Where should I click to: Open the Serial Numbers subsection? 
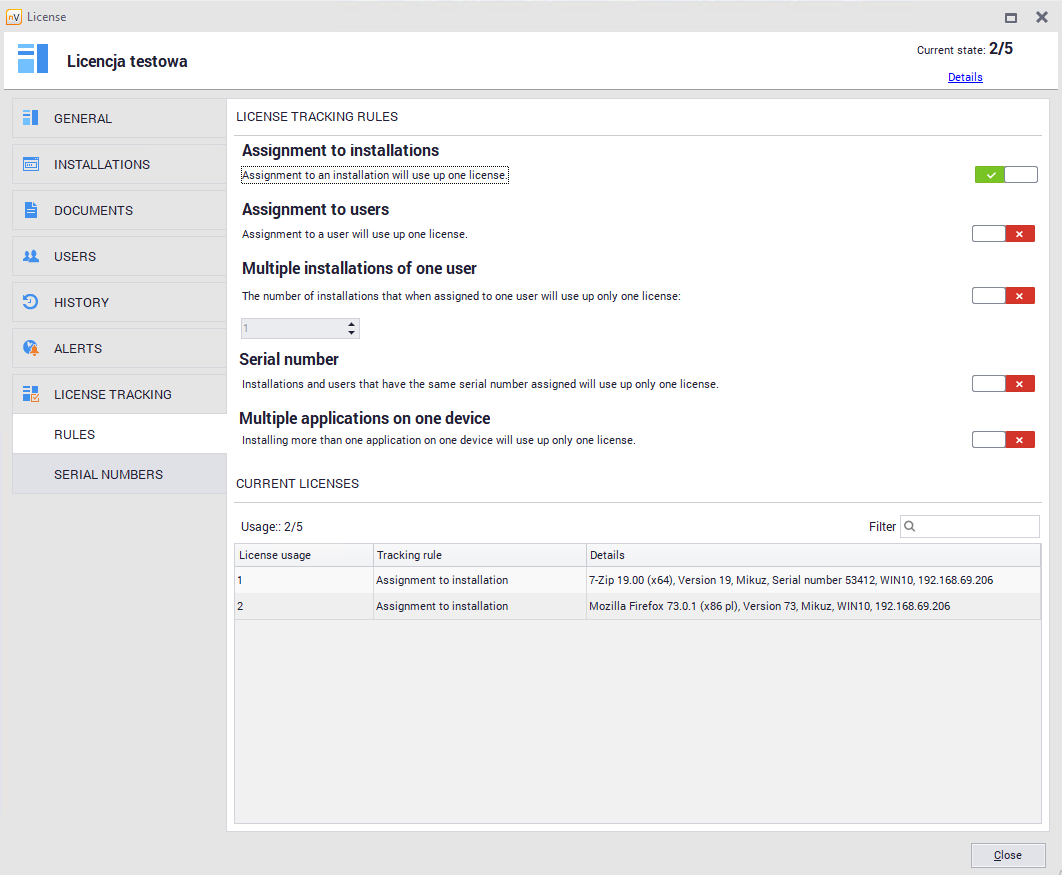(x=108, y=474)
